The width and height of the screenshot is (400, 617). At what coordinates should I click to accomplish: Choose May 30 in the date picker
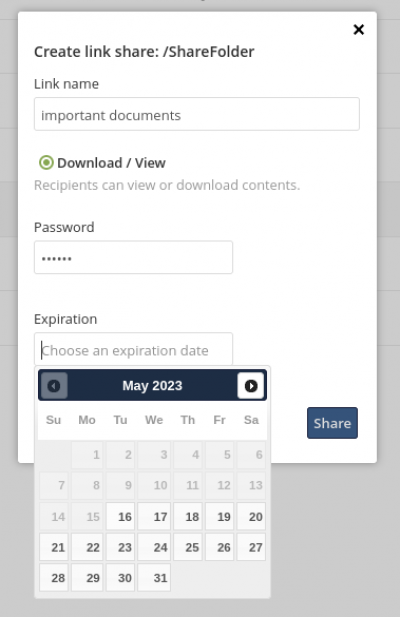click(x=120, y=578)
